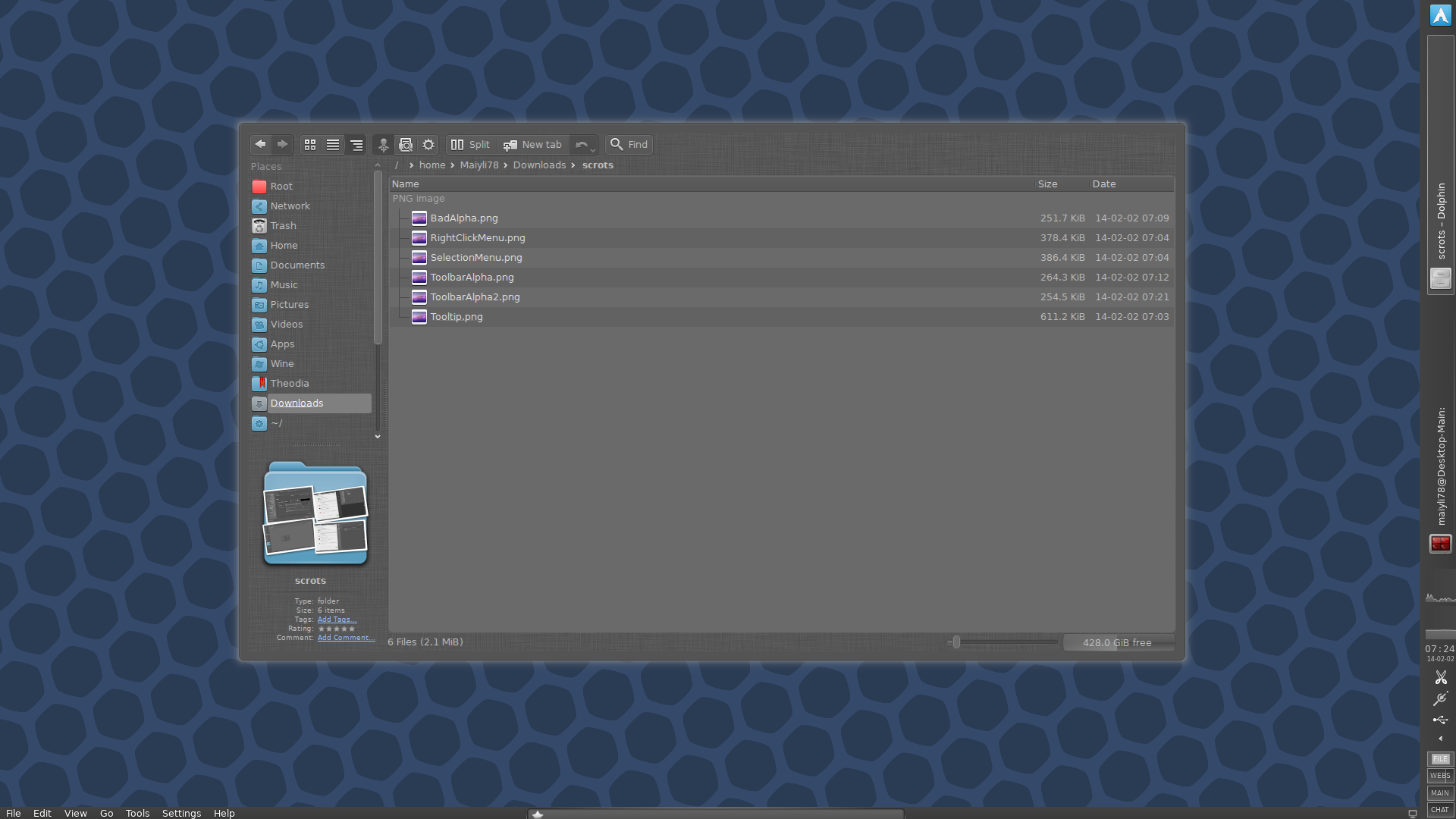Open Pictures in the Places panel

(311, 304)
